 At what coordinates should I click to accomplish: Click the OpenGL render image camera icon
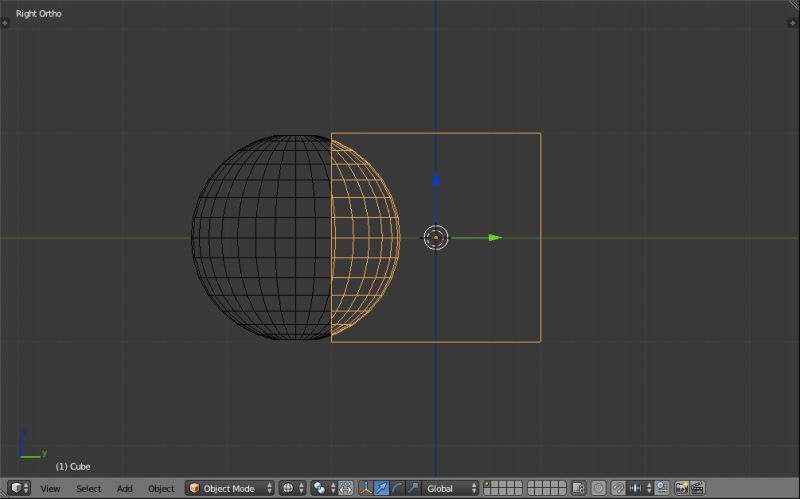point(682,488)
